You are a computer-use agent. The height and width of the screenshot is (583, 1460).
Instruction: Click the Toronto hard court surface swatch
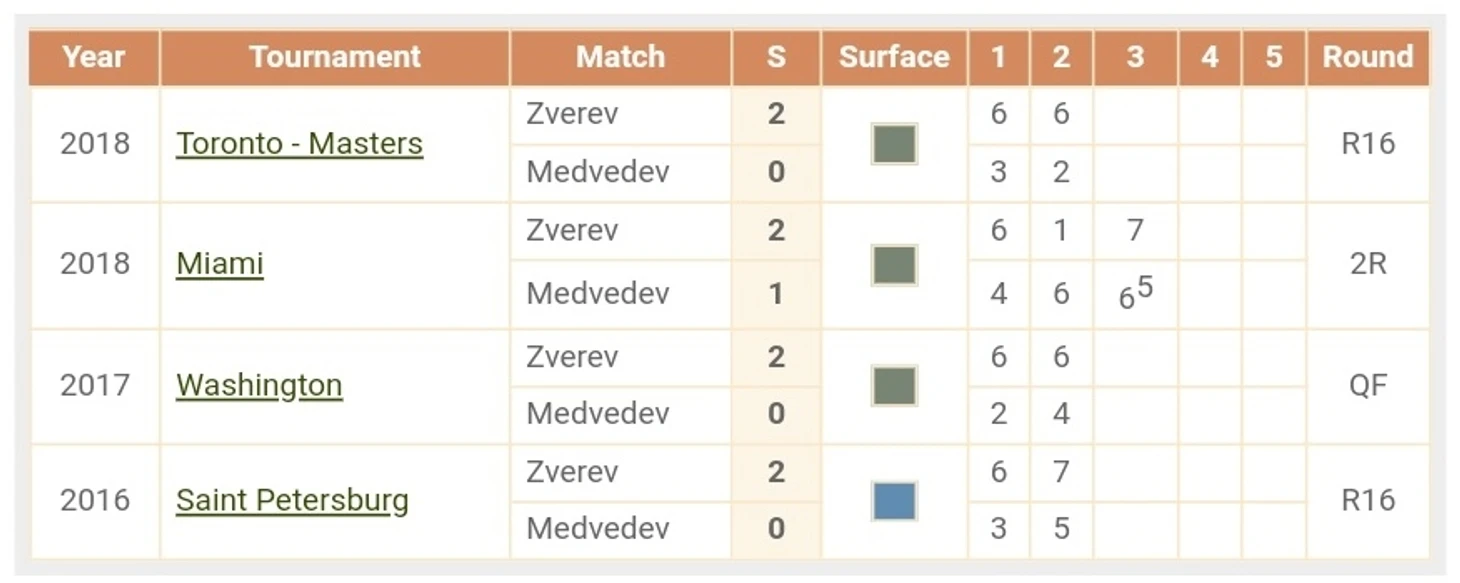[894, 144]
